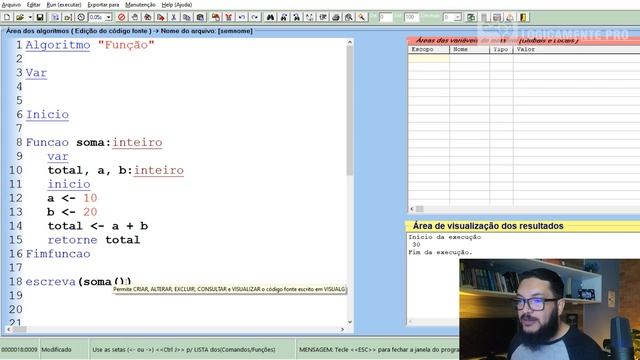Click line 1 'Algoritmo "Função"'
640x360 pixels.
click(90, 45)
